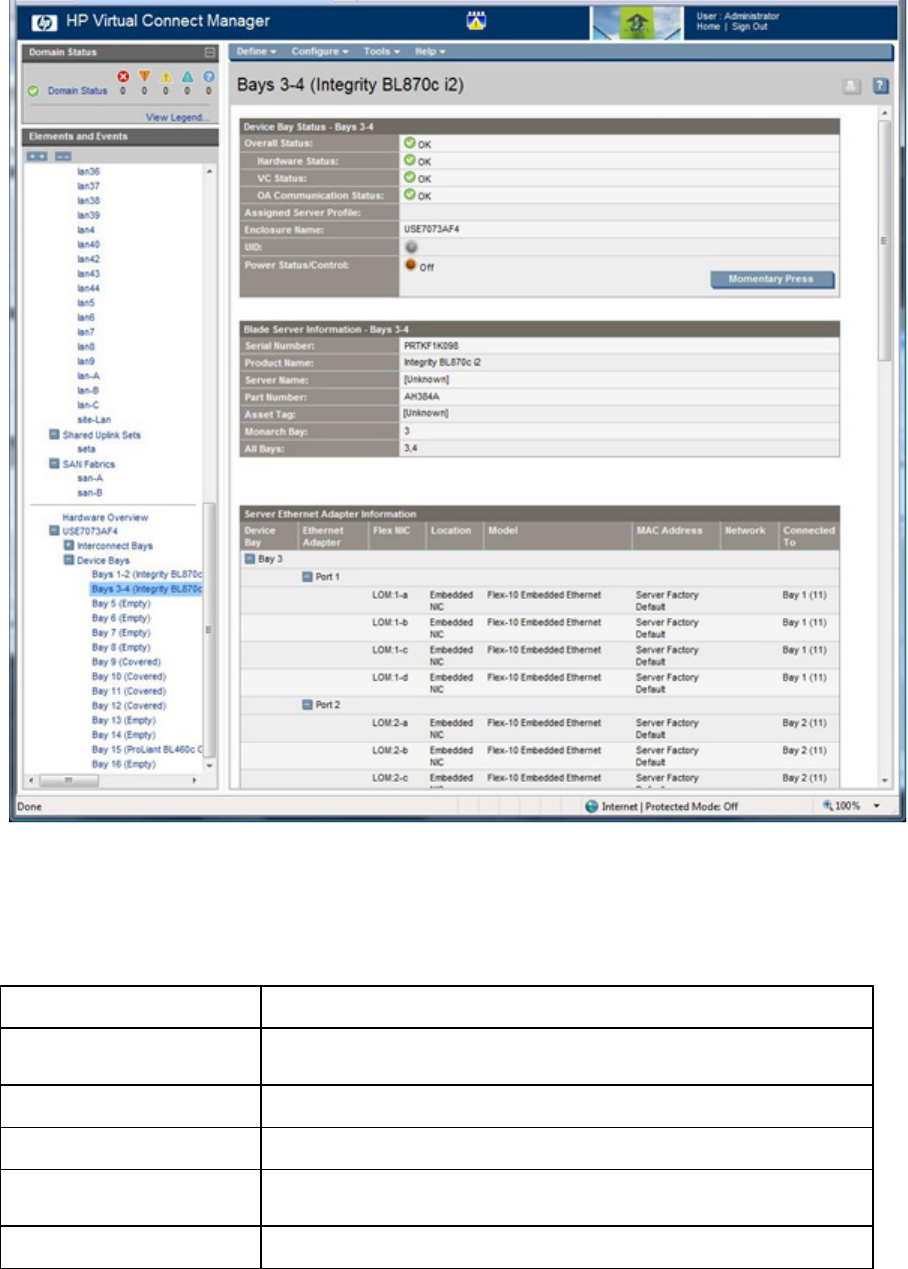Click the yellow minor warning status icon
The width and height of the screenshot is (908, 1269).
click(x=166, y=76)
